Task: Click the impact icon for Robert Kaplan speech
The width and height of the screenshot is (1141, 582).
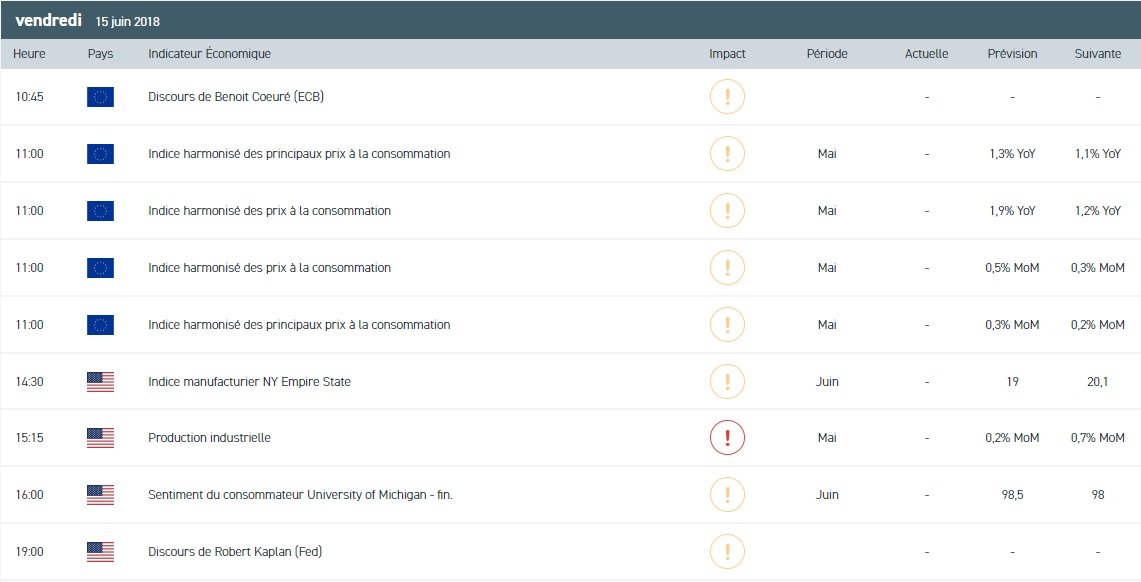Action: [727, 551]
